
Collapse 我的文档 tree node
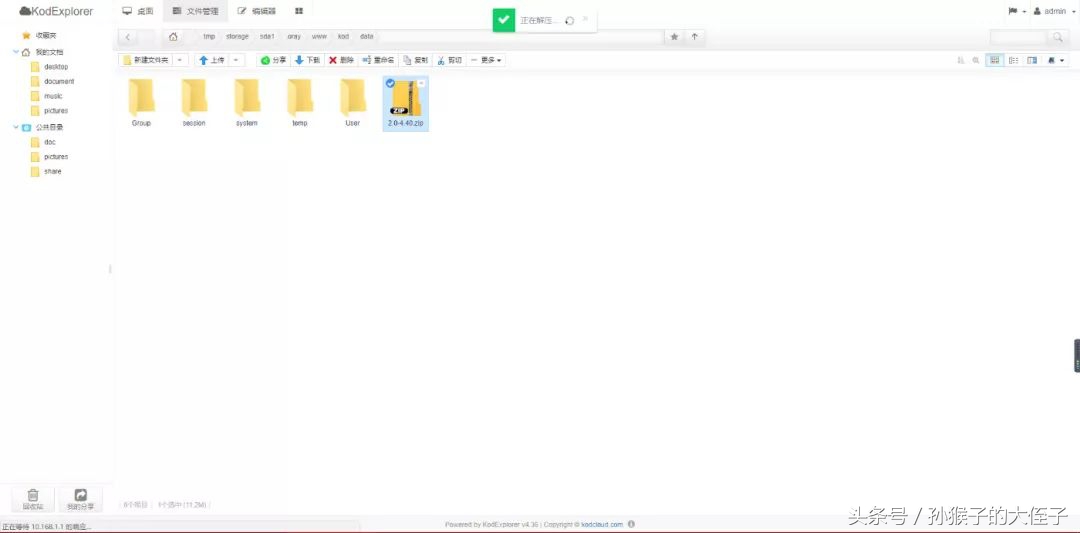[16, 52]
